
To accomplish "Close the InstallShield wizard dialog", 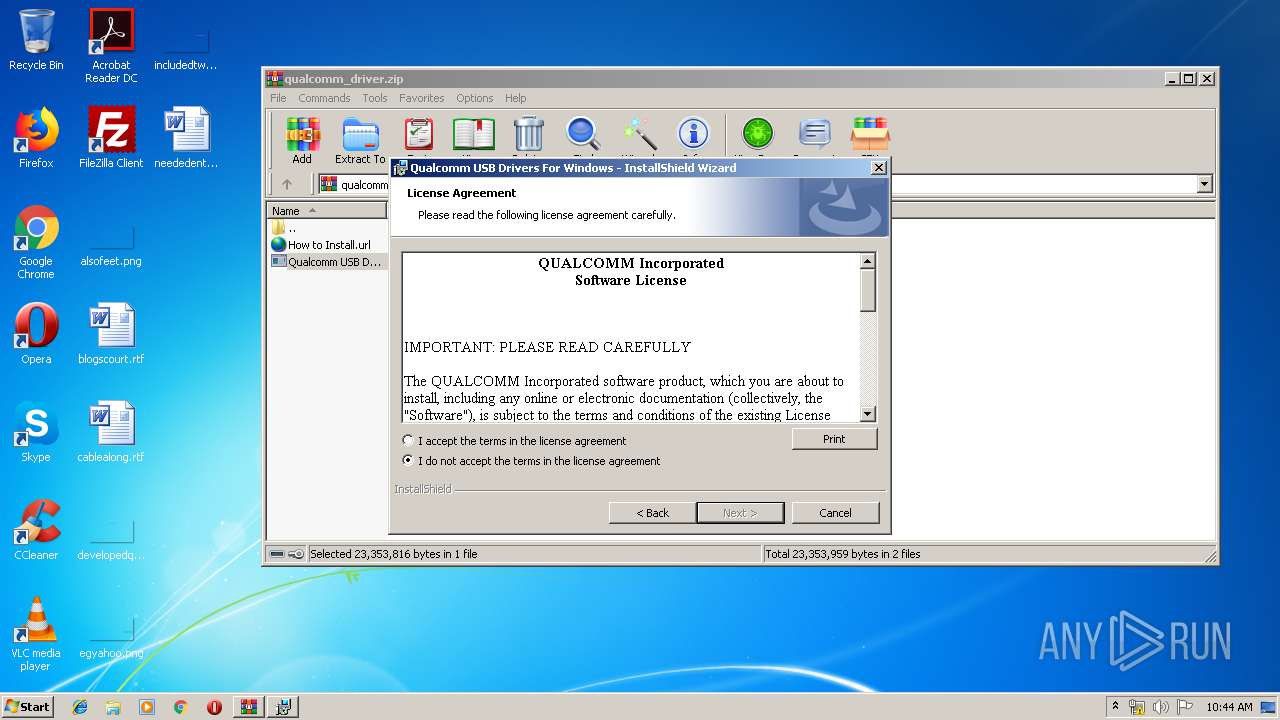I will (879, 168).
